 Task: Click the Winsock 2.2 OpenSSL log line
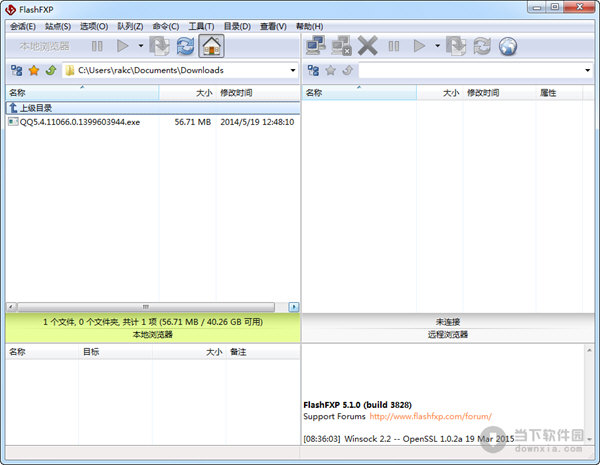(x=409, y=439)
